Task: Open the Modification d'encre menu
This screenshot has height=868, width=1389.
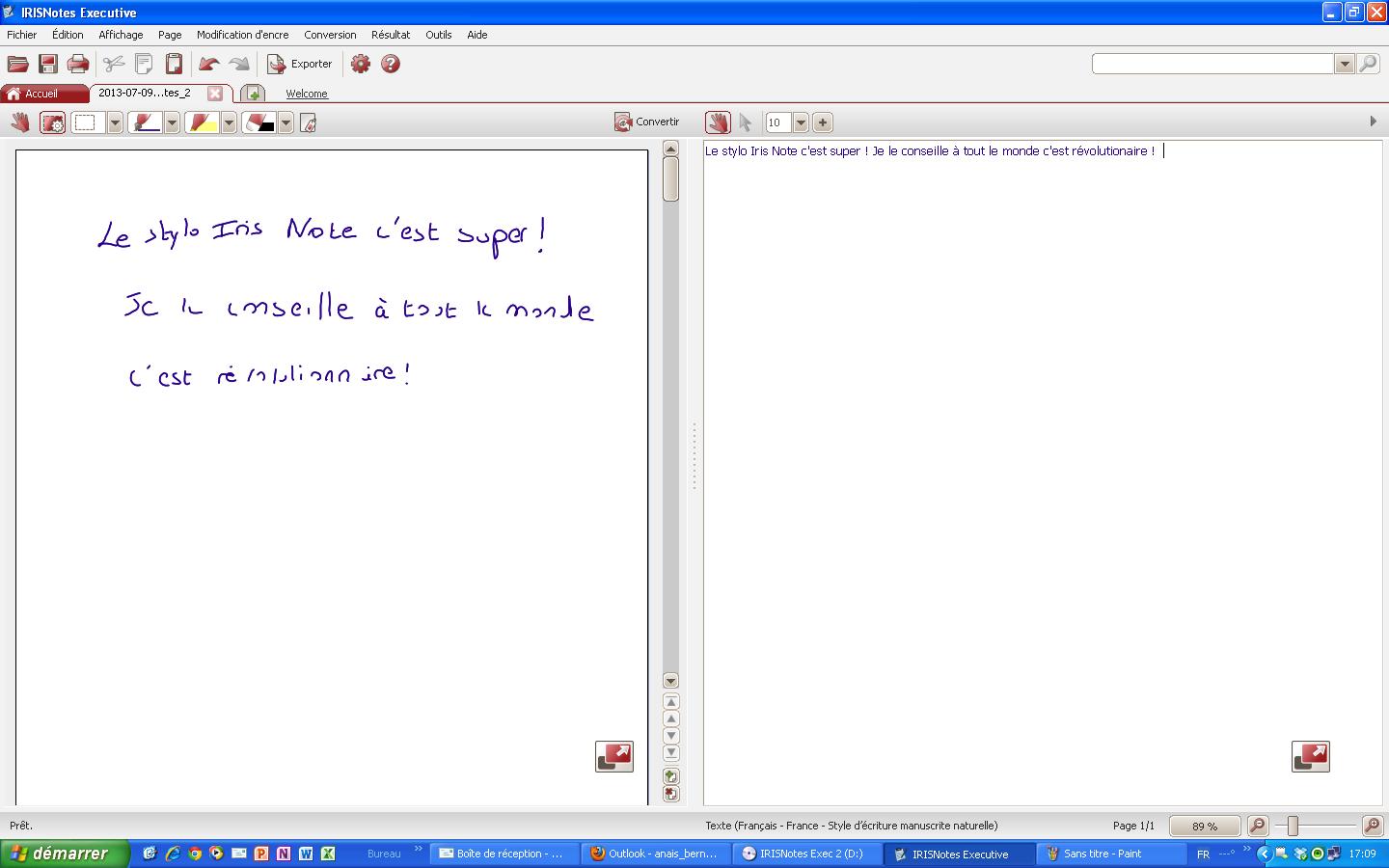Action: pyautogui.click(x=242, y=35)
